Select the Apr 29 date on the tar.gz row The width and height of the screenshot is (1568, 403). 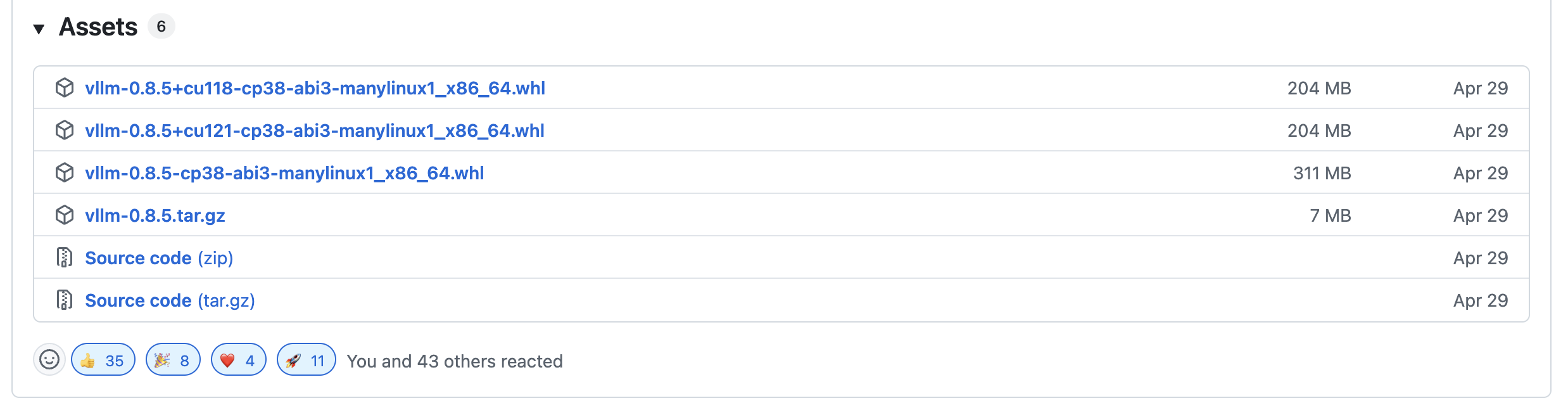pyautogui.click(x=1480, y=215)
